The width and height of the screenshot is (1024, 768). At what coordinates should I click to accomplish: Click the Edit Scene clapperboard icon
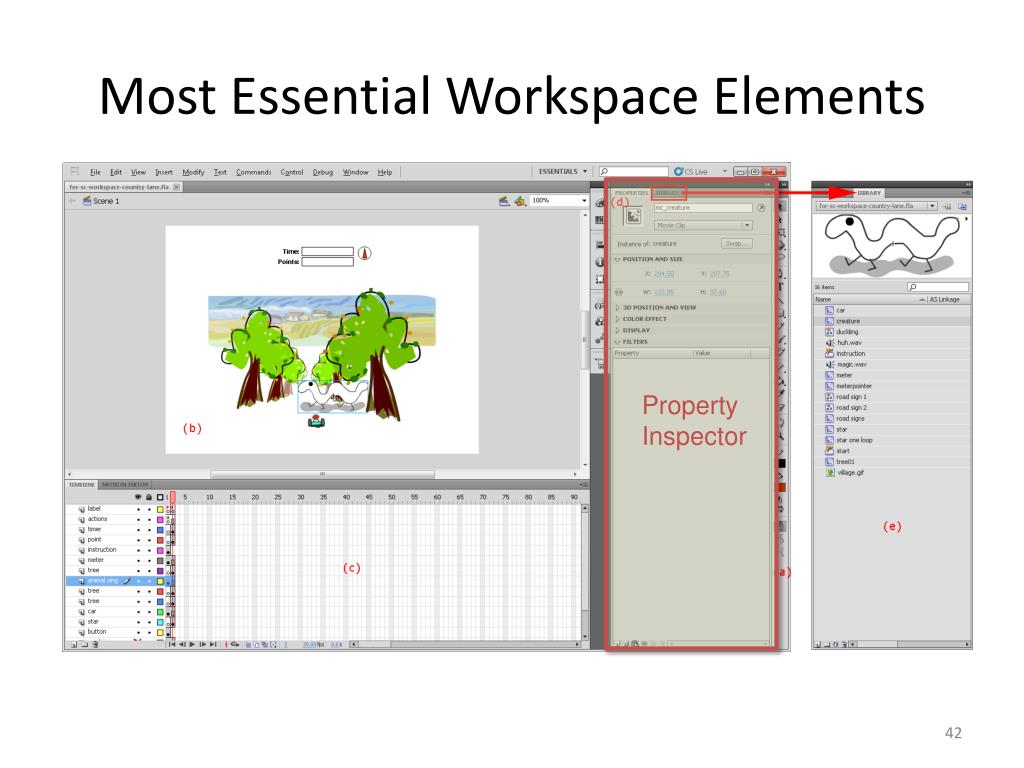pos(504,201)
